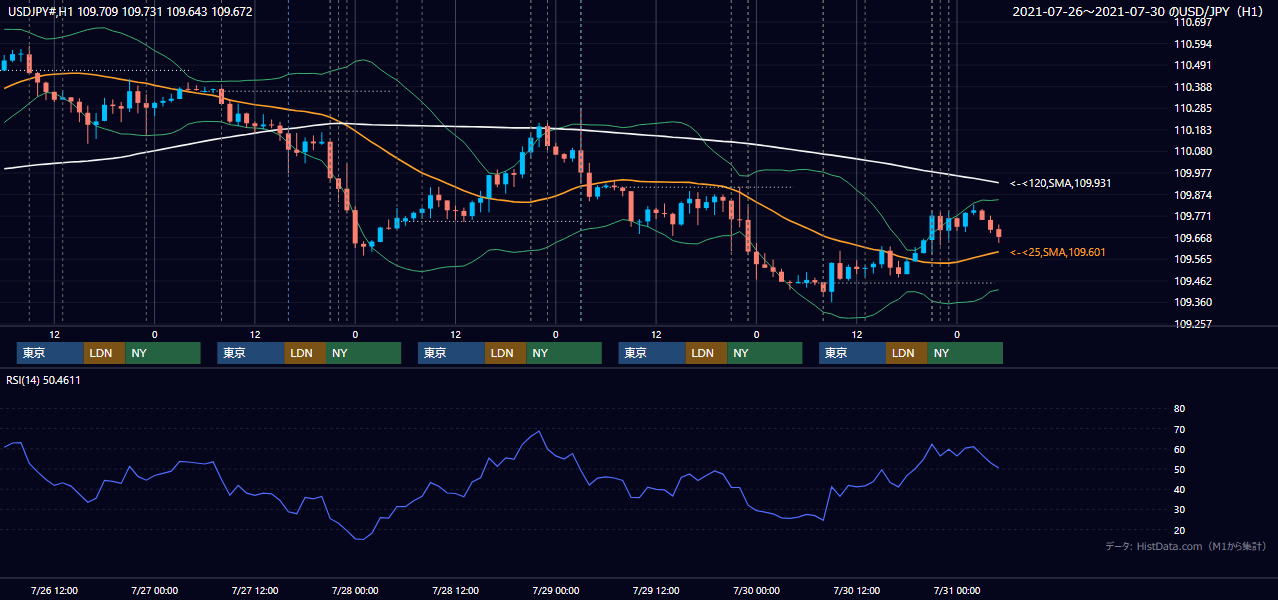
Task: Click the 7/31 00:00 date label
Action: (957, 591)
